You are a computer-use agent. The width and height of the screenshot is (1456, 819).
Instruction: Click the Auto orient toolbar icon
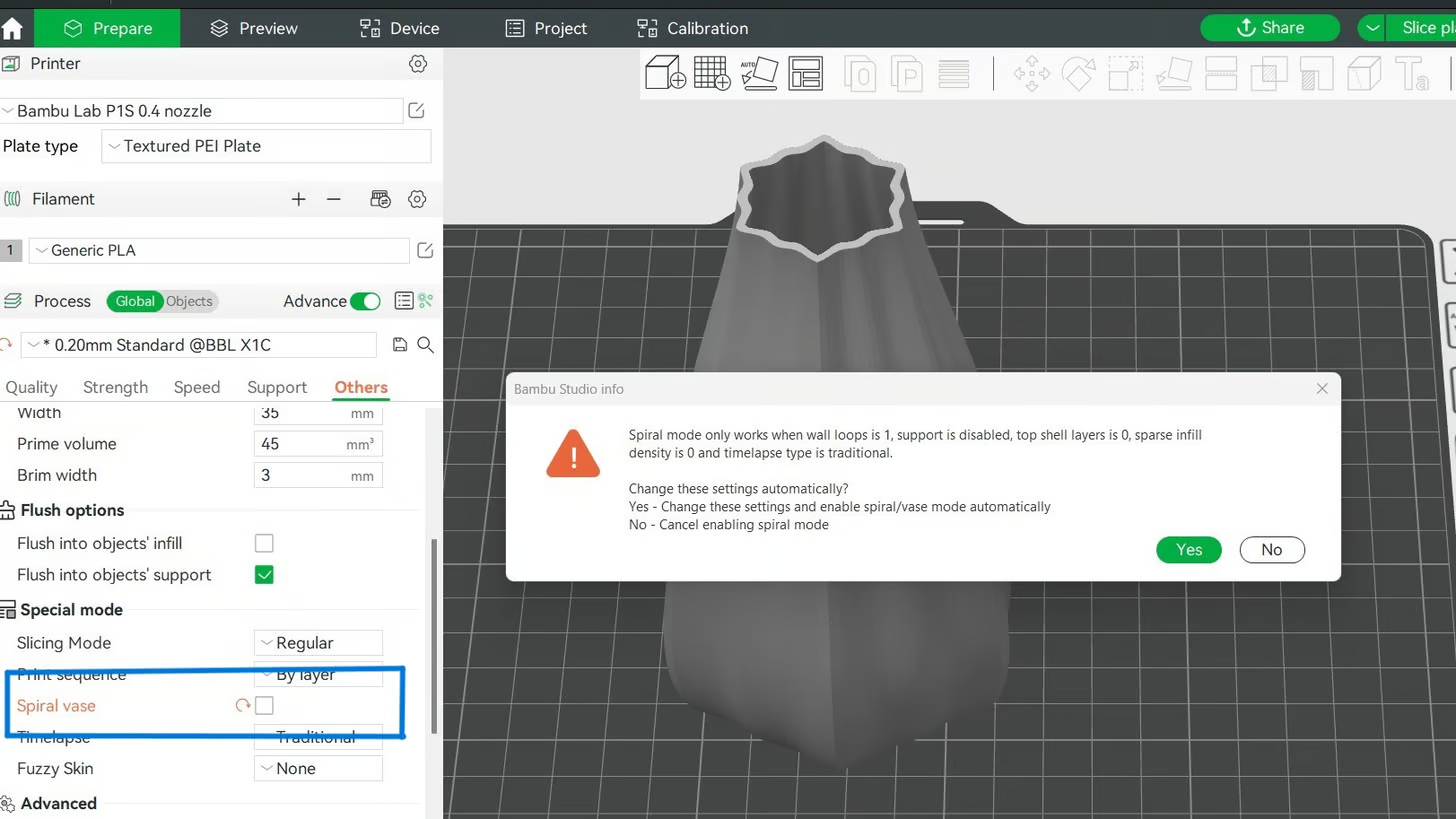pos(758,74)
